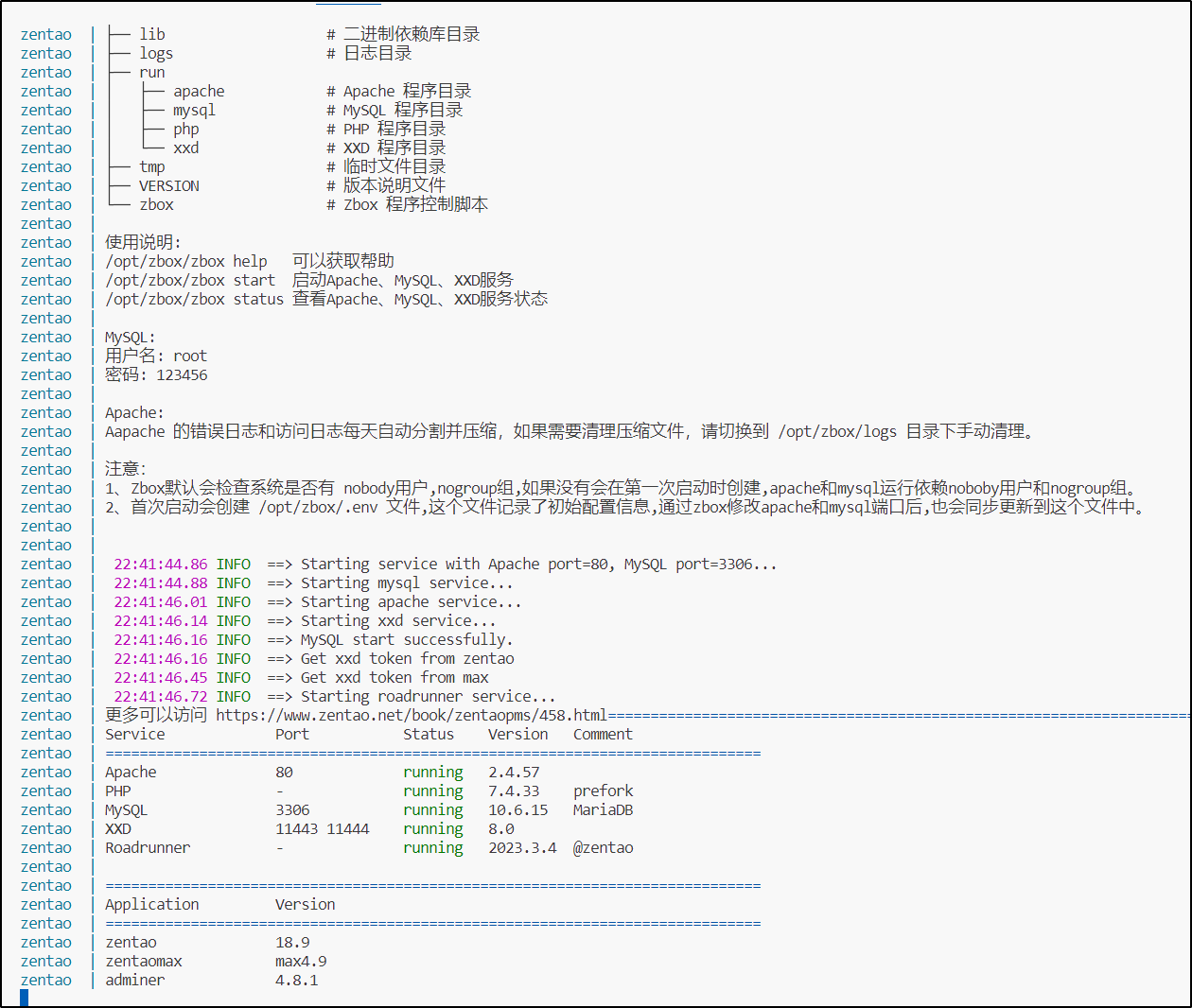Select the 'VERSION' file tree entry

(169, 185)
